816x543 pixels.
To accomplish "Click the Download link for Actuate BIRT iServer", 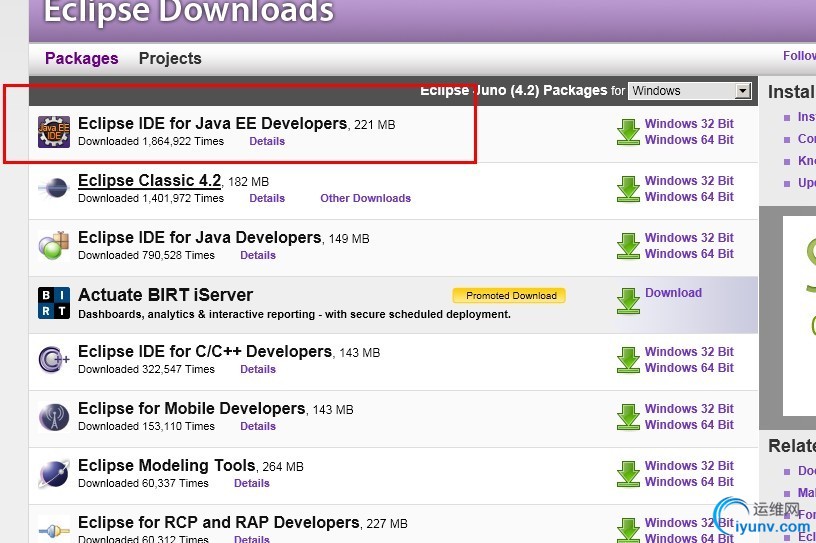I will pos(673,293).
